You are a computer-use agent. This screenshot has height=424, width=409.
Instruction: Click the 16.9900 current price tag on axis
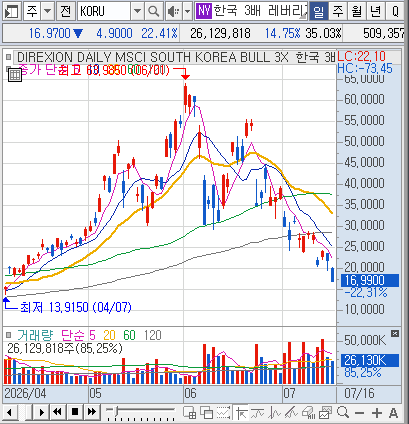[370, 280]
